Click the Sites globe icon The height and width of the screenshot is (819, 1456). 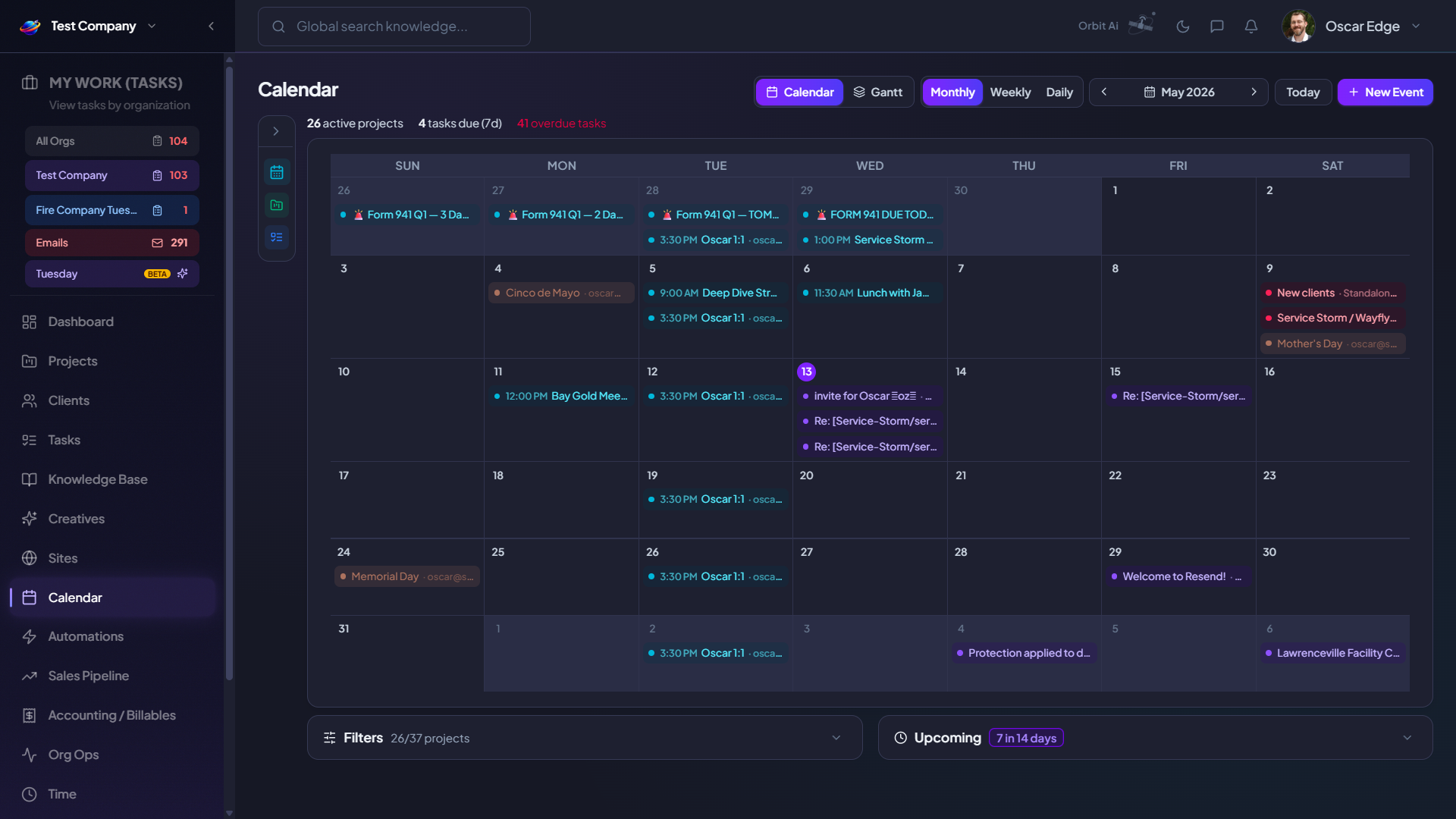(30, 559)
